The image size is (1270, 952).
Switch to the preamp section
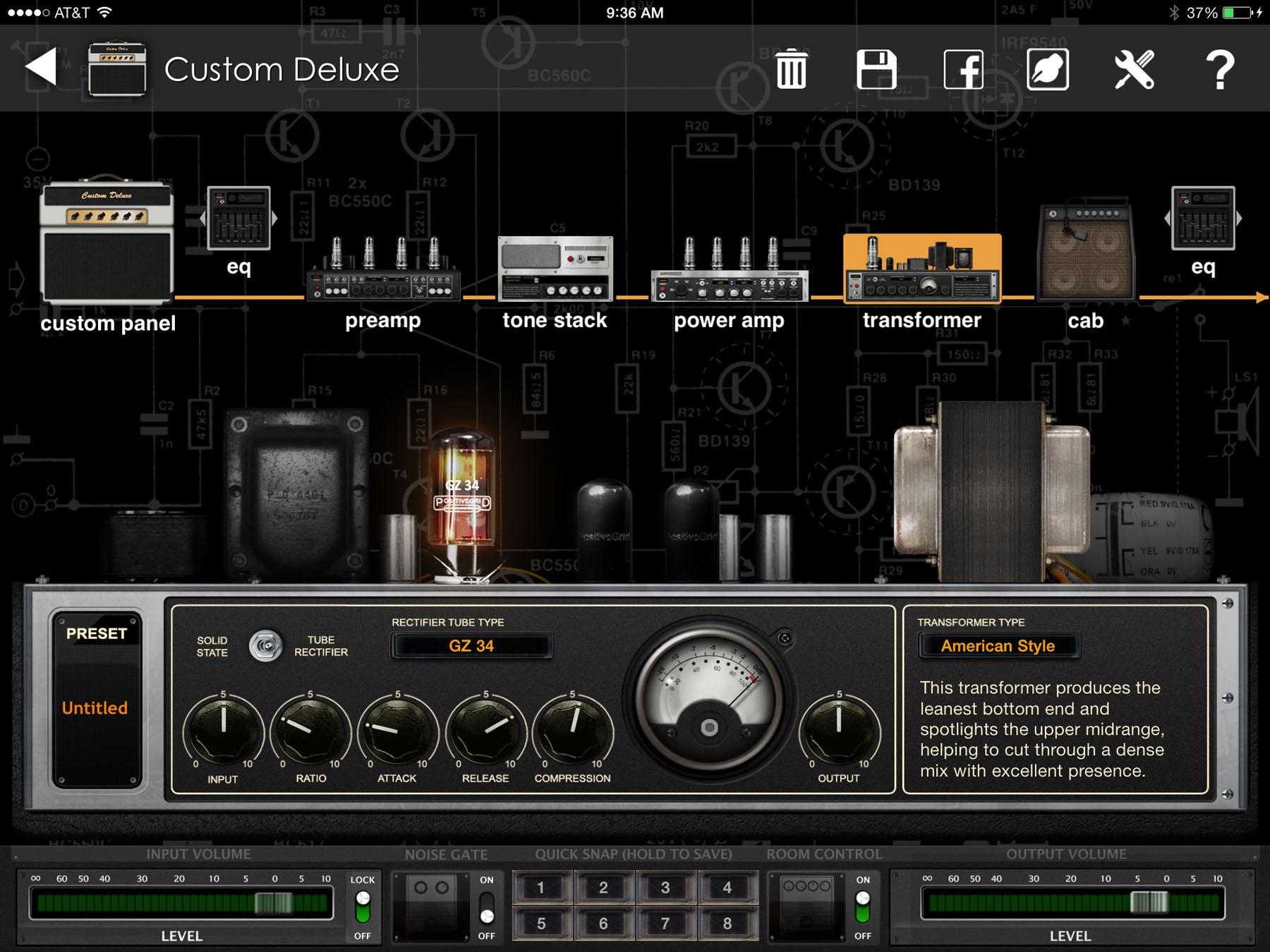coord(383,271)
